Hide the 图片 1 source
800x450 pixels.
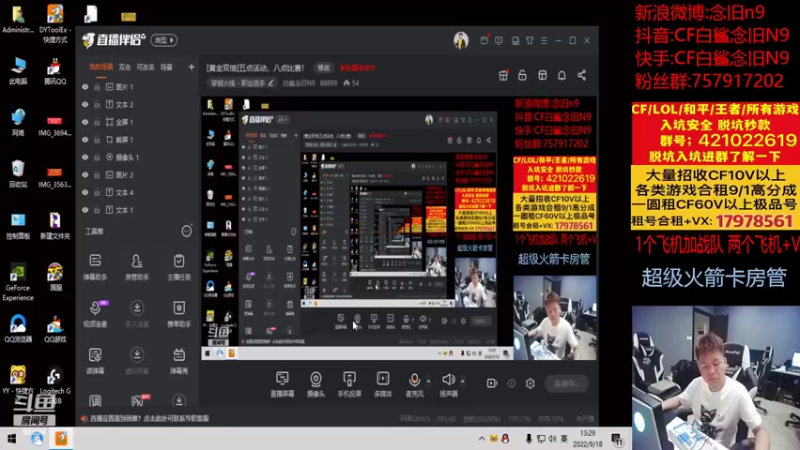pos(85,87)
